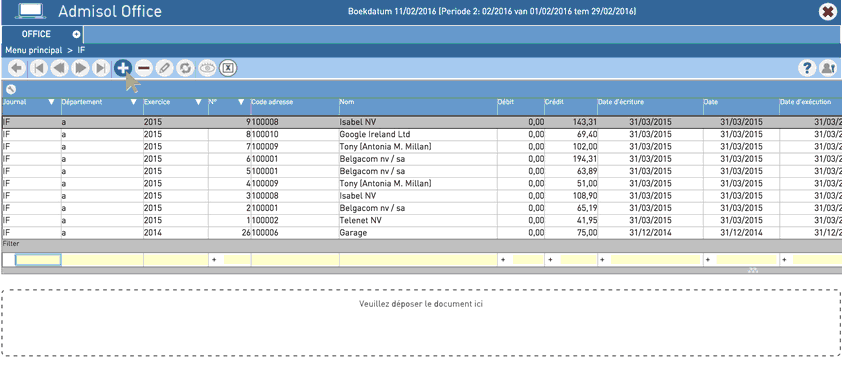Click the document drop zone area
Screen dimensions: 842x373
[421, 323]
